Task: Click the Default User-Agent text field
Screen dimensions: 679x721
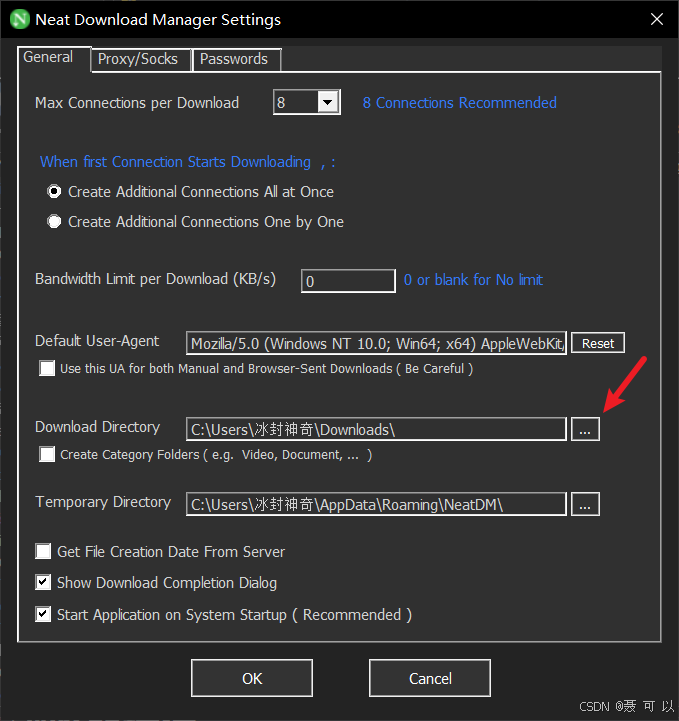Action: tap(376, 343)
